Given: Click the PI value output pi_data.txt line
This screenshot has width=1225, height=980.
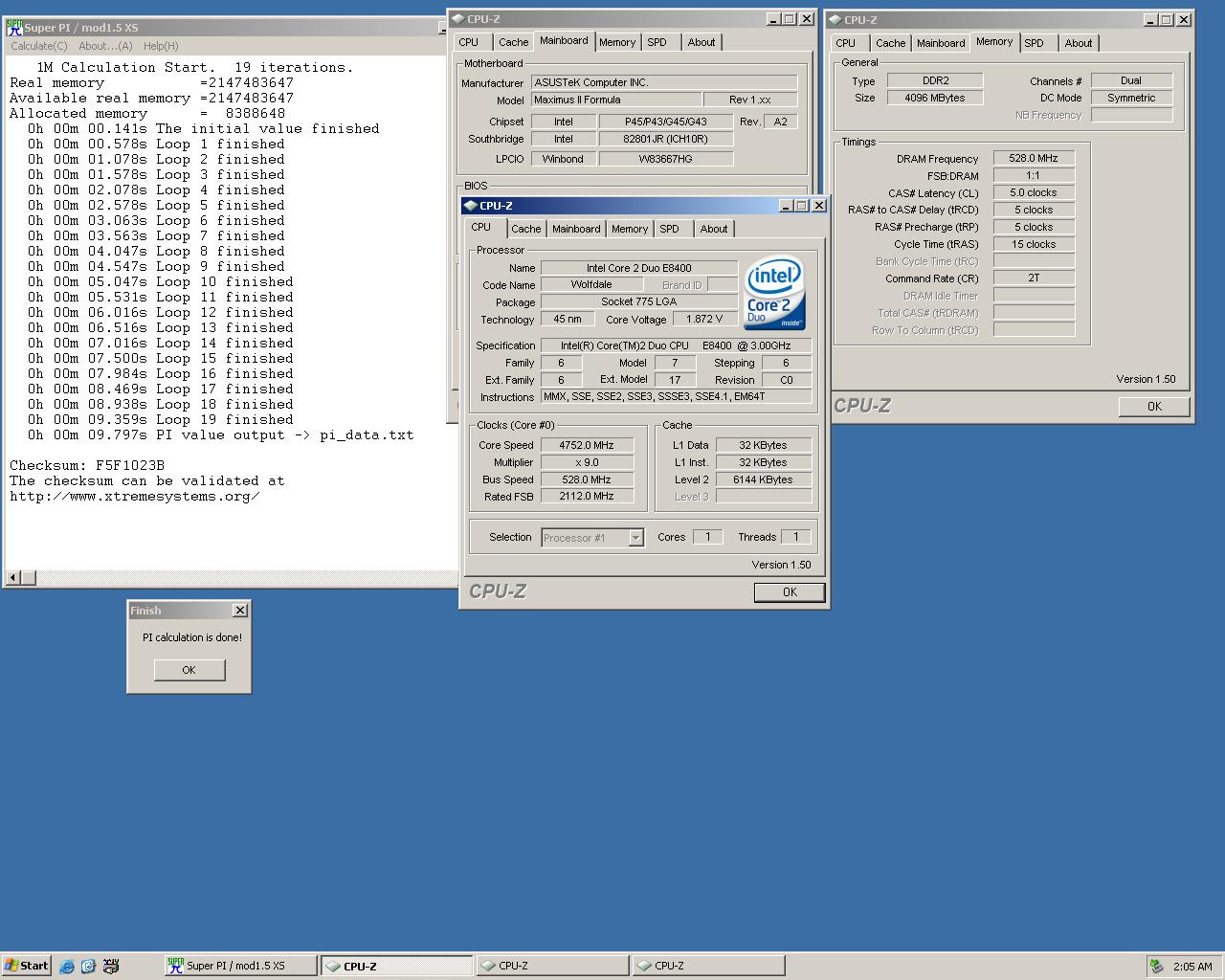Looking at the screenshot, I should point(220,435).
